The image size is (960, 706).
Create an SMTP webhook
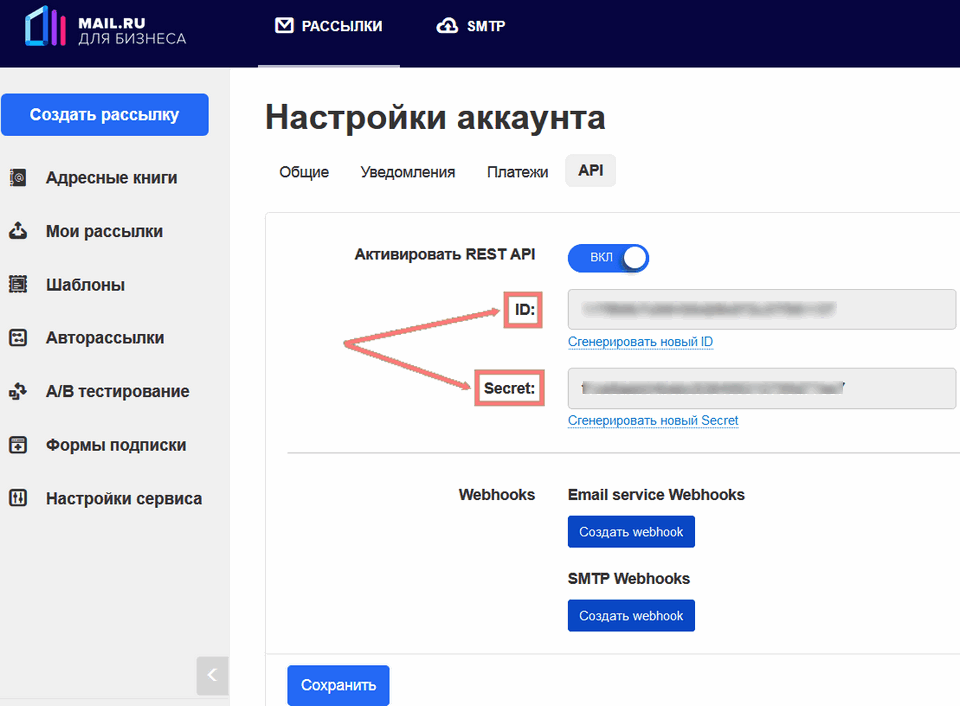631,615
